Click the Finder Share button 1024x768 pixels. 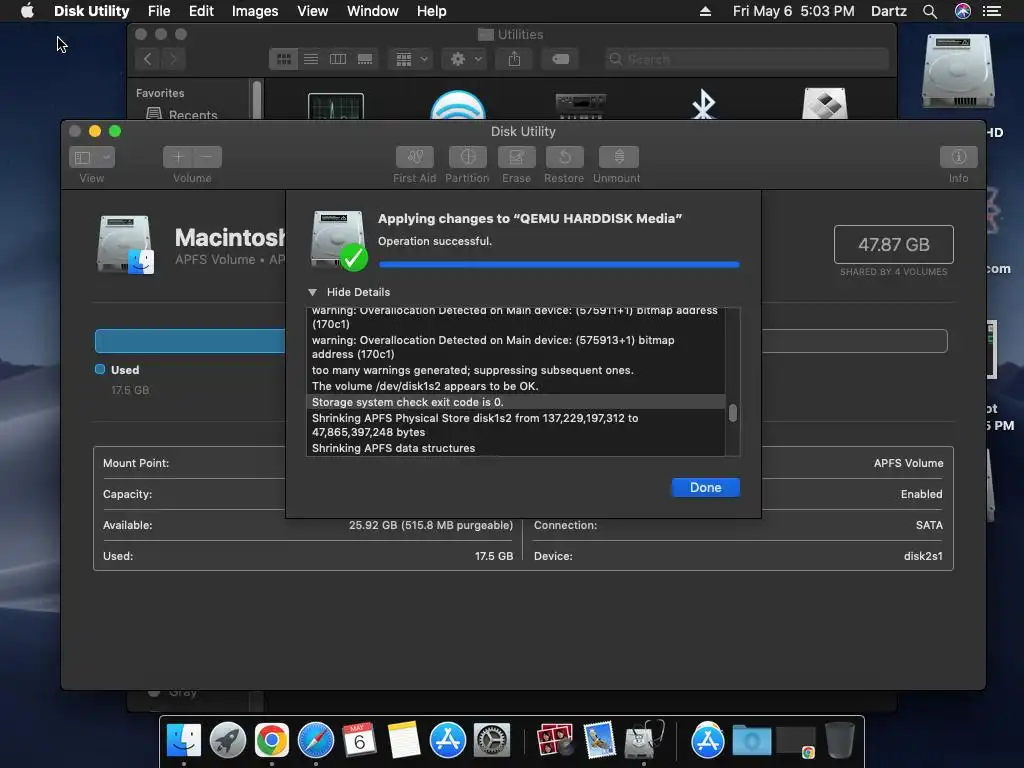coord(515,59)
